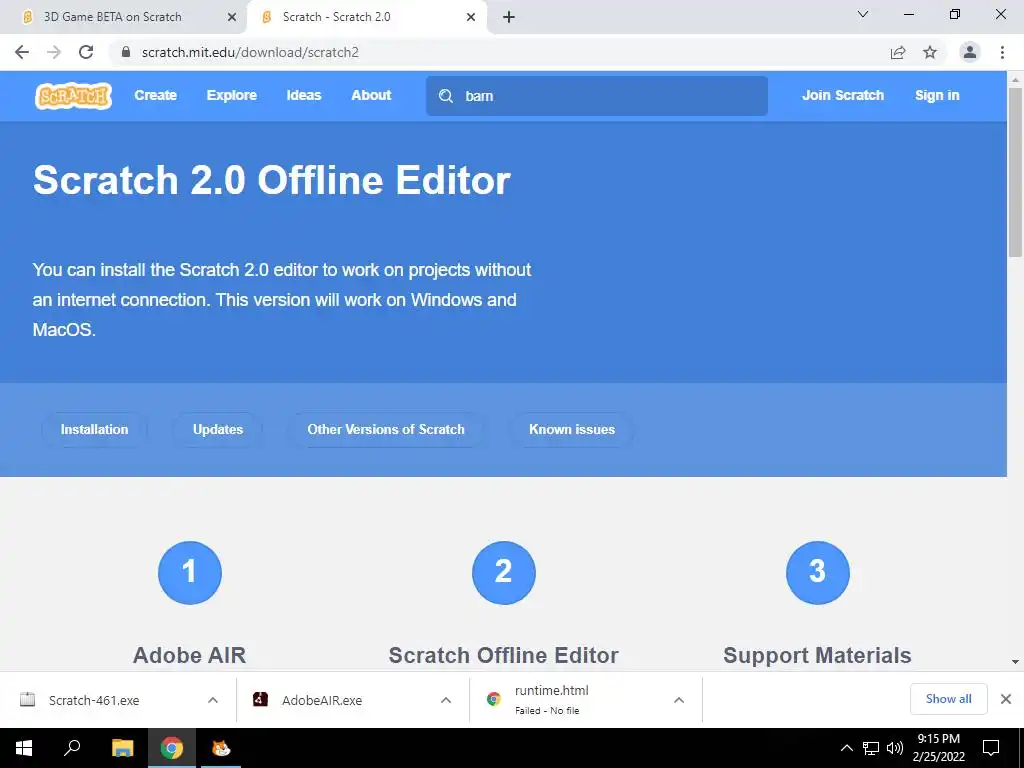Screen dimensions: 1024x768
Task: Click the Scratch logo in the navigation bar
Action: (73, 96)
